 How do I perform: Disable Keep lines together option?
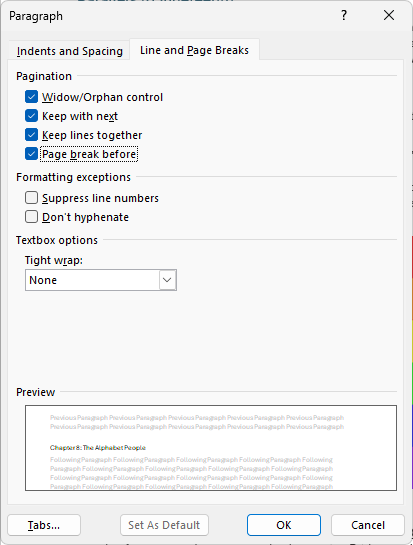[x=31, y=135]
